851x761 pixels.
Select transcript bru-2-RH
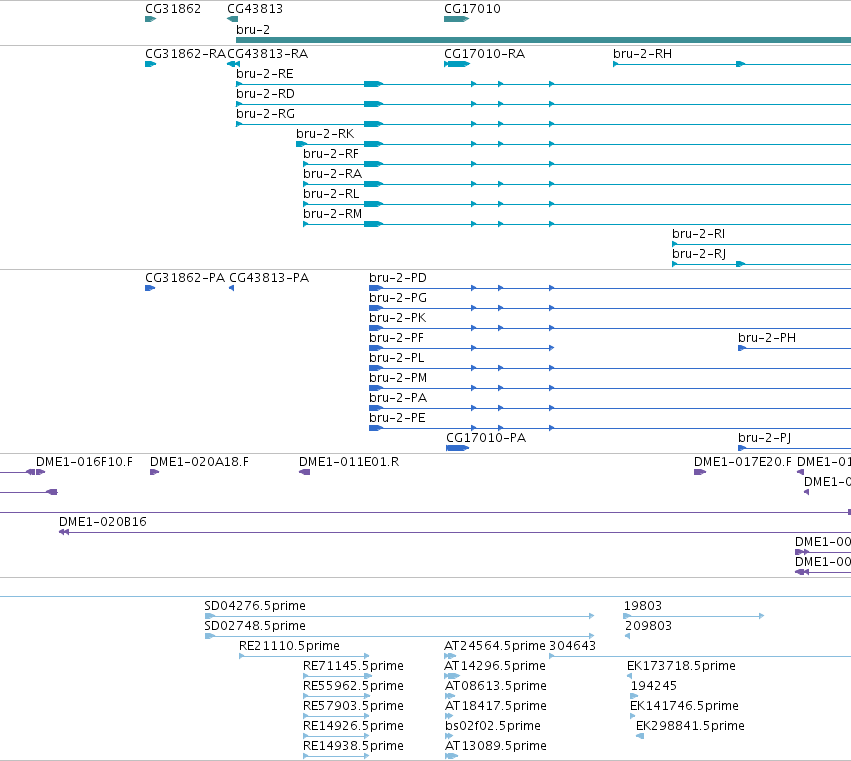pos(643,54)
